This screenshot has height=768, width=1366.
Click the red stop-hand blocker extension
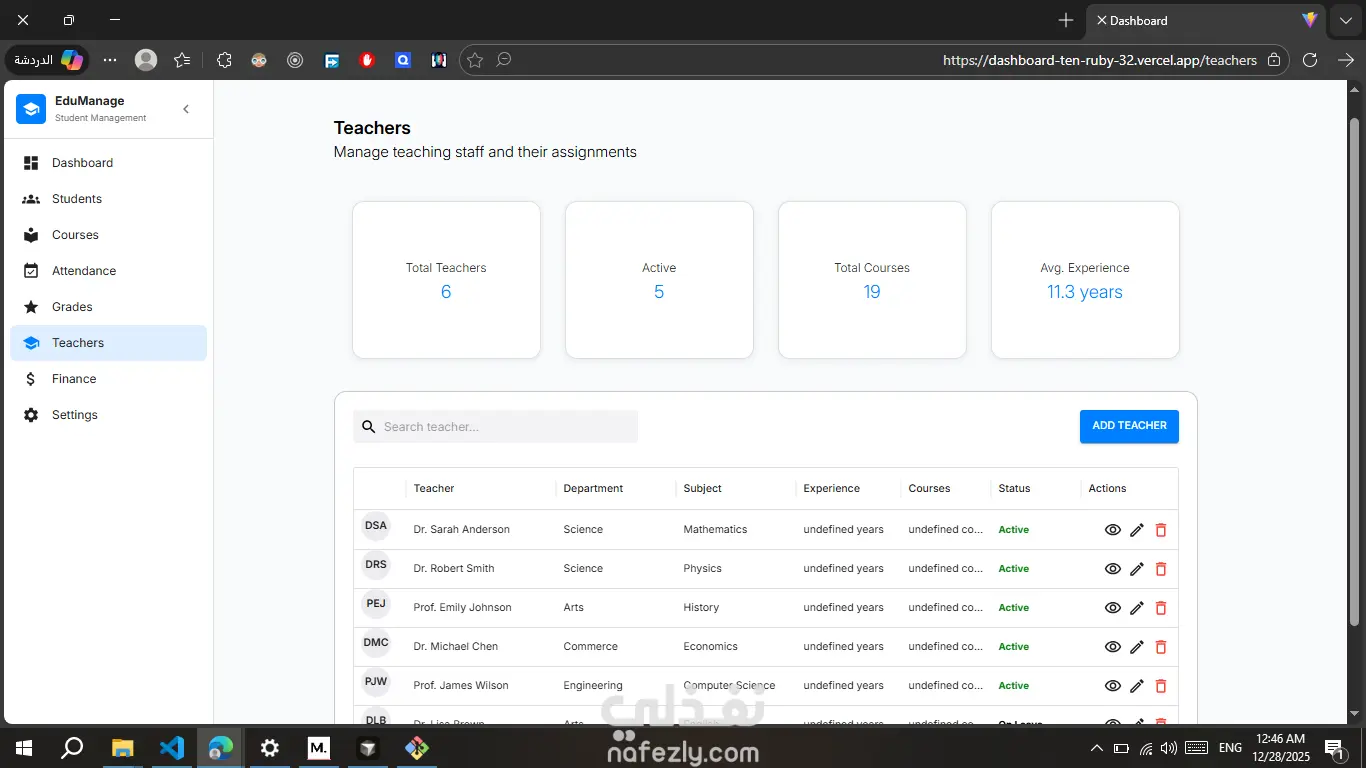point(367,60)
